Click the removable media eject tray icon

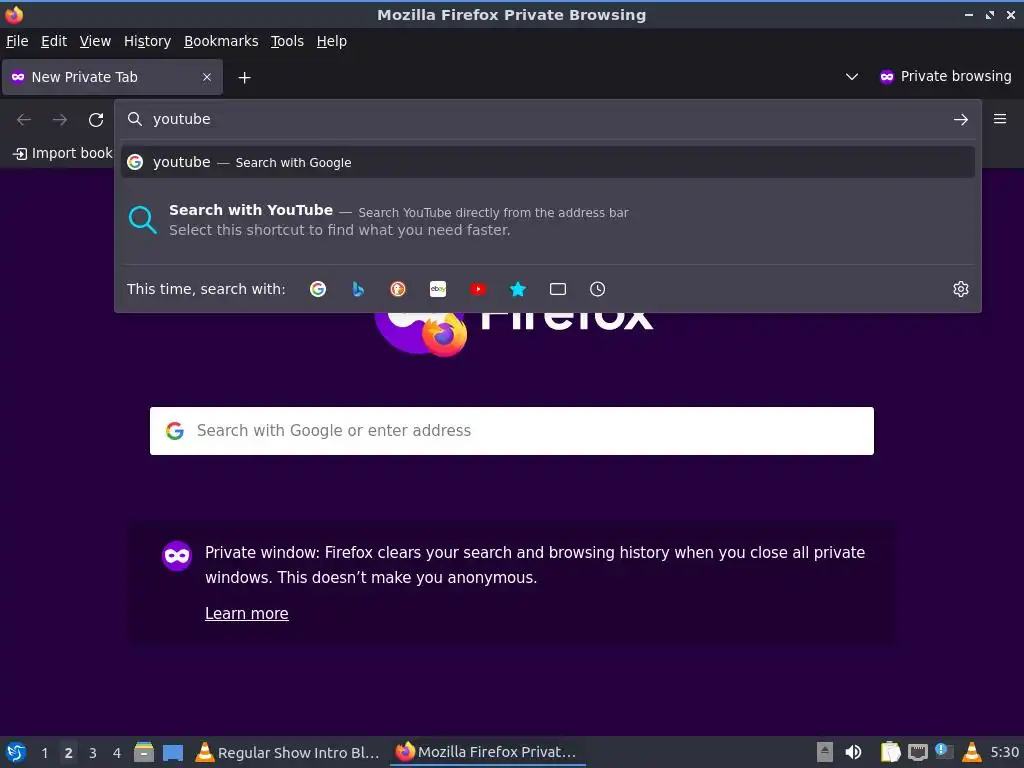pos(825,752)
